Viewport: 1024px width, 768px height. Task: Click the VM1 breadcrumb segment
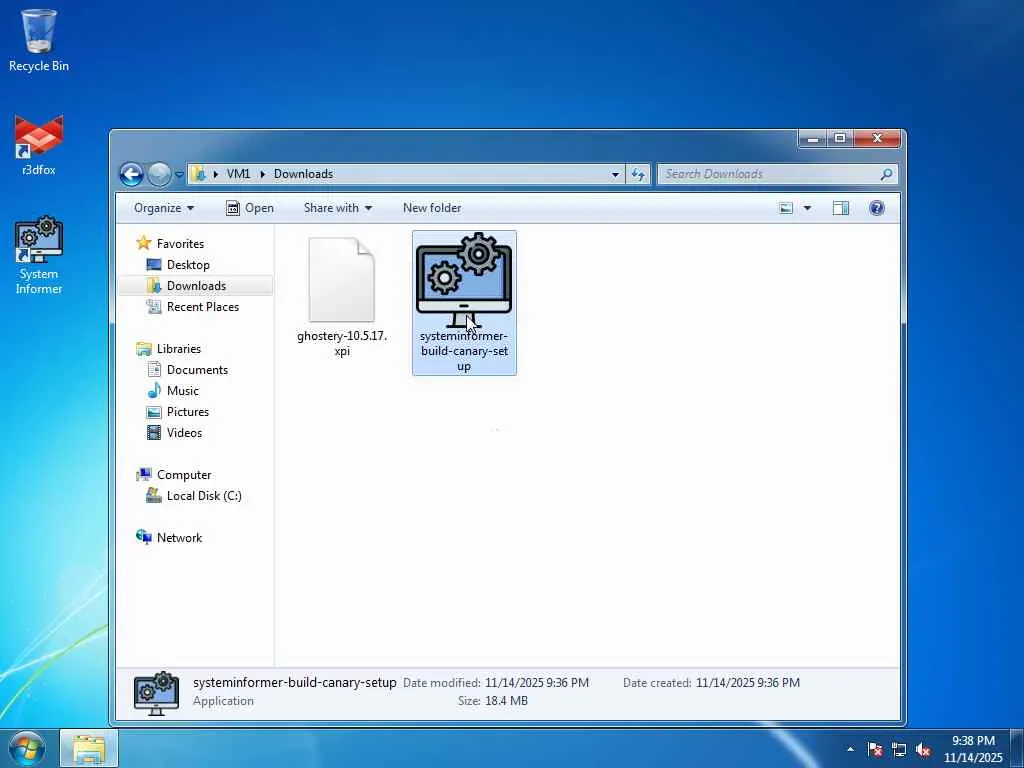(x=238, y=174)
